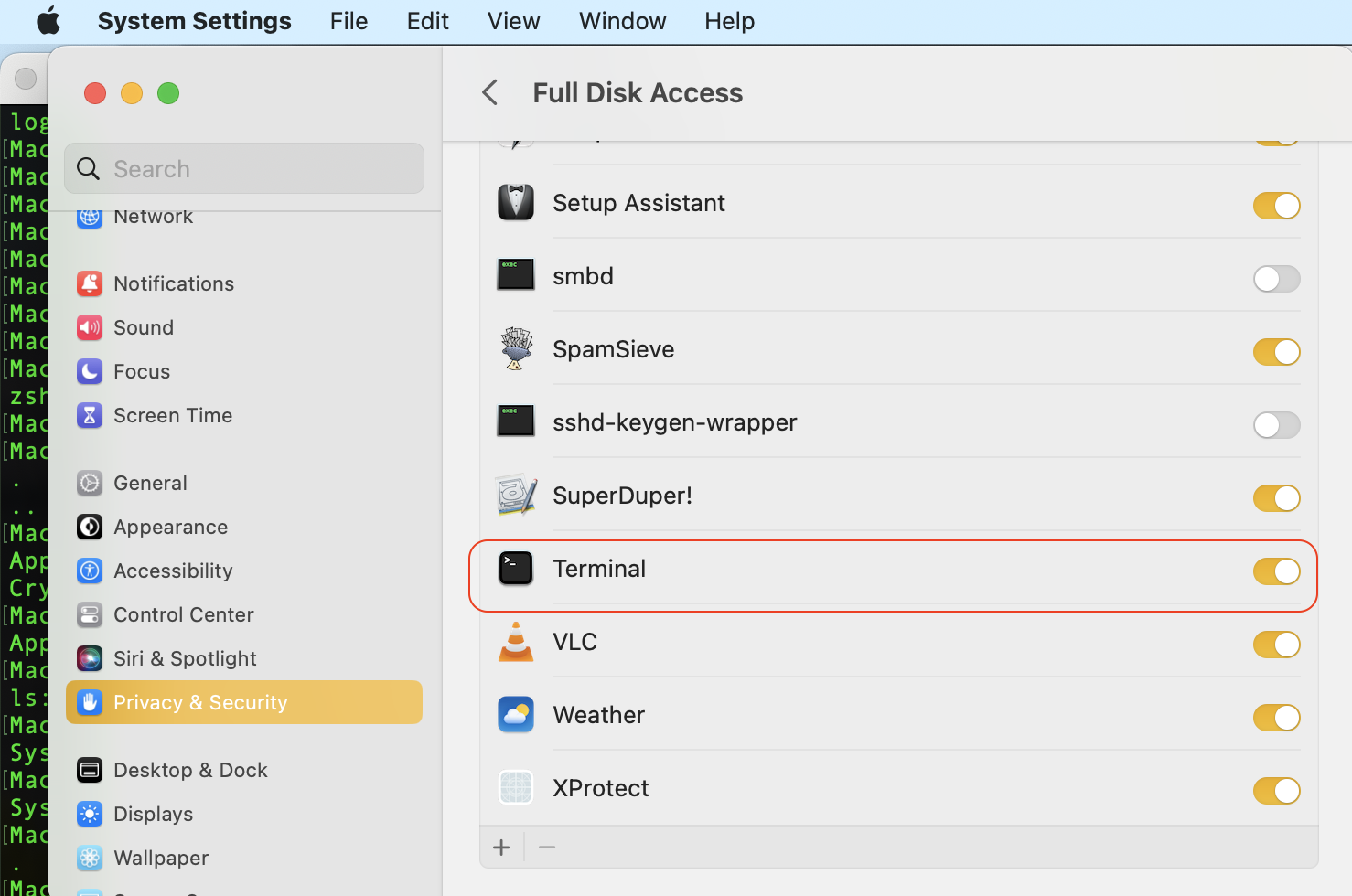Enable the smbd toggle
The image size is (1352, 896).
(x=1277, y=279)
